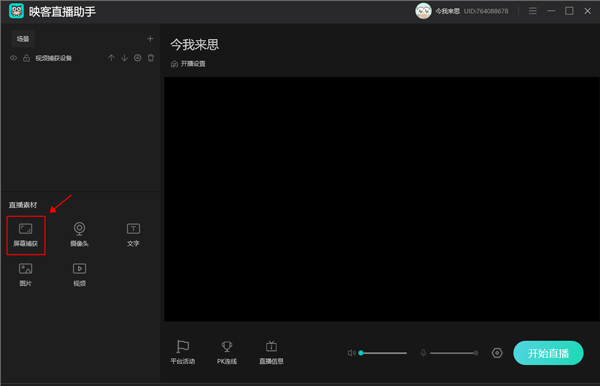Open live info (直播信息)
This screenshot has height=386, width=600.
click(271, 352)
